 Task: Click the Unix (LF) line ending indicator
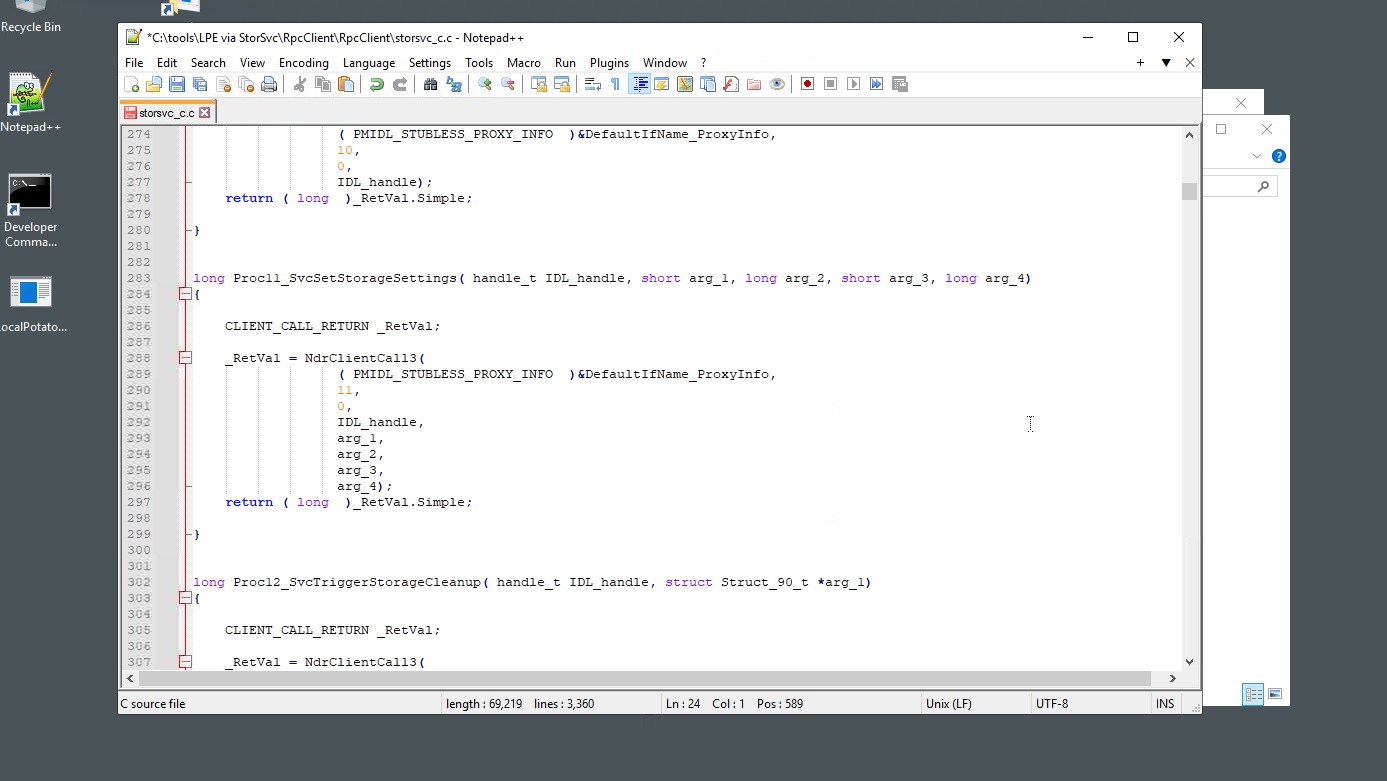coord(949,704)
